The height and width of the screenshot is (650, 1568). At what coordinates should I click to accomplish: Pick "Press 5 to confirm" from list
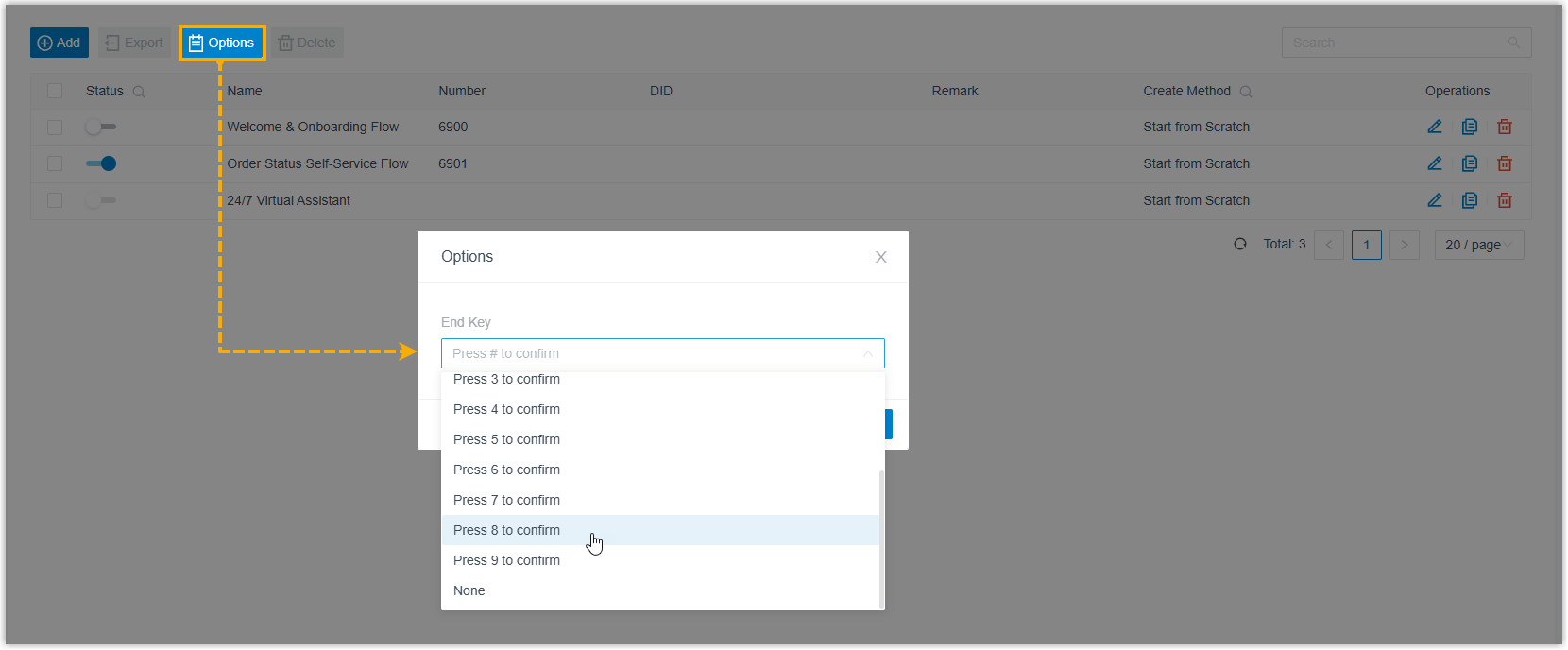click(506, 439)
